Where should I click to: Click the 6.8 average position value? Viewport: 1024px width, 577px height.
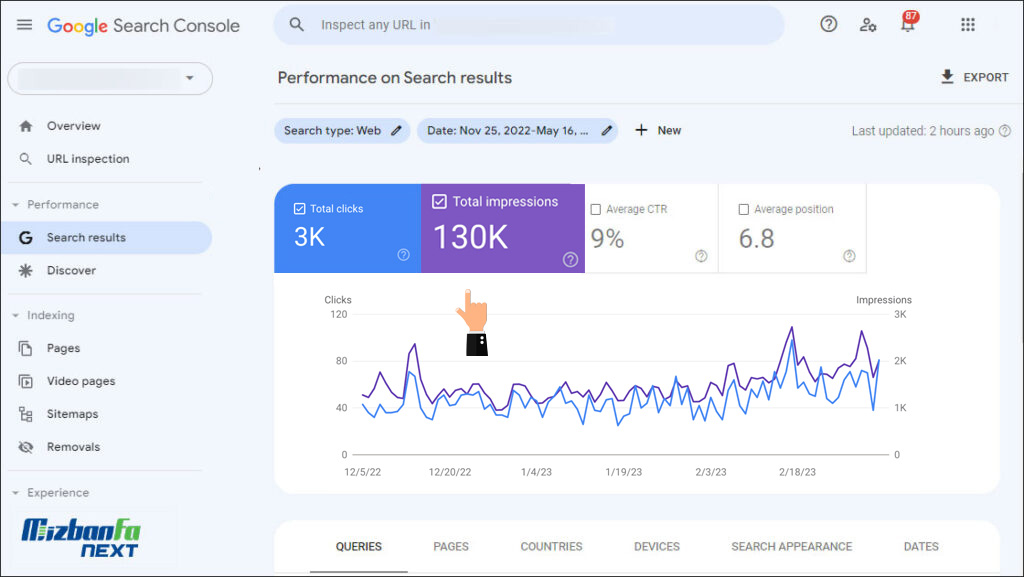click(x=756, y=239)
